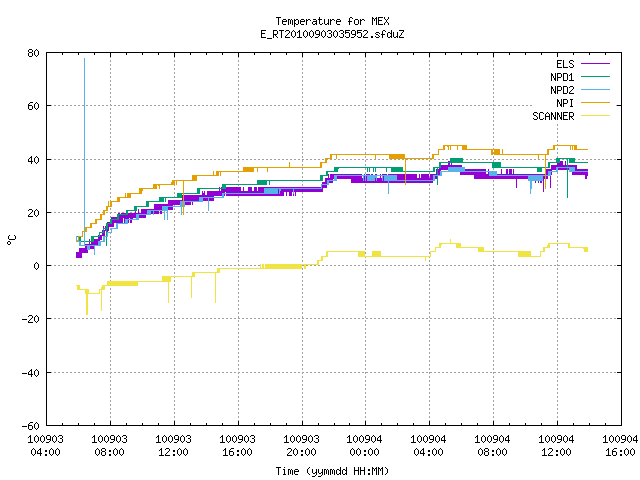640x480 pixels.
Task: Select the ELS legend label
Action: (565, 64)
